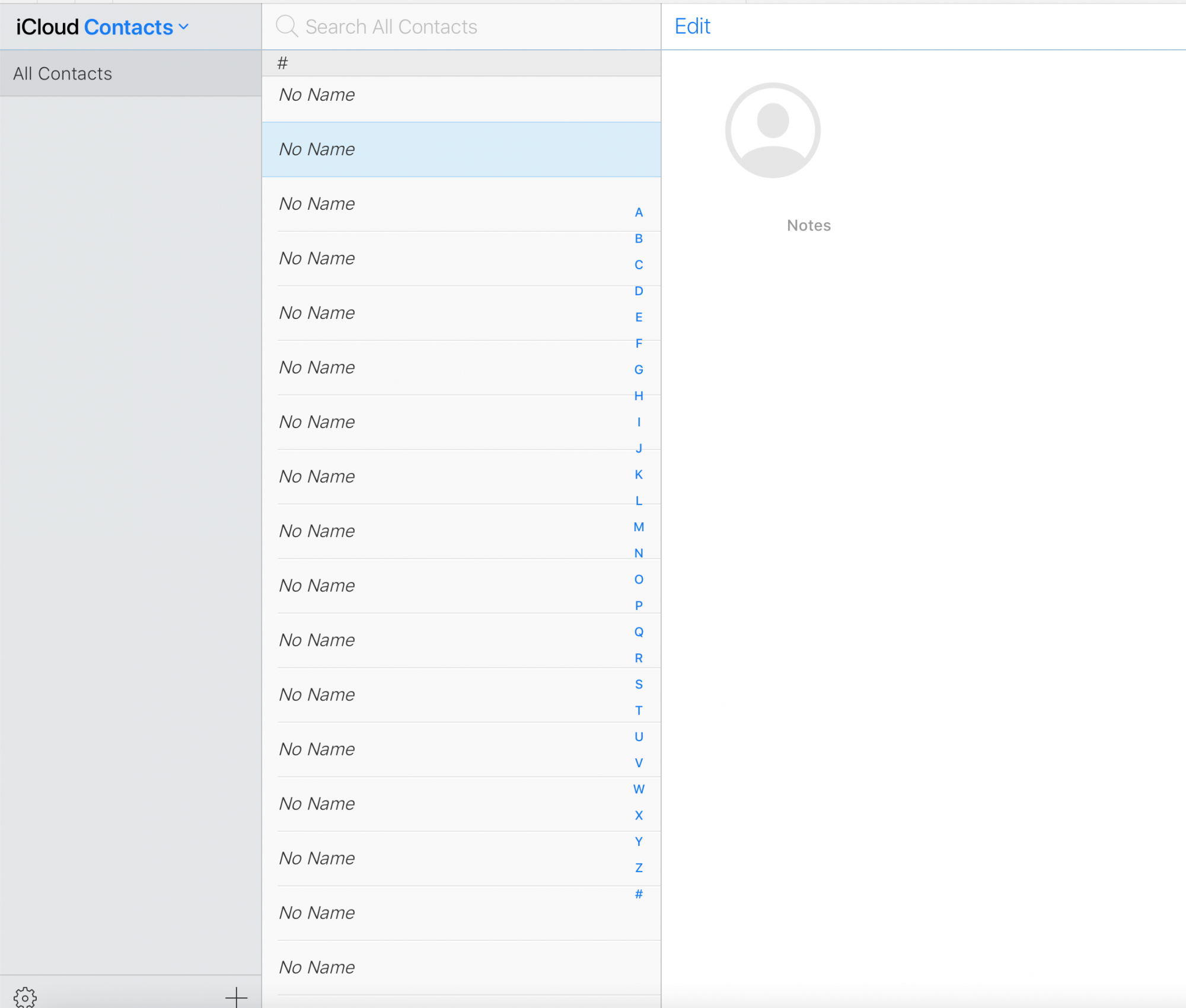Click the # section header in list
The image size is (1186, 1008).
(x=461, y=63)
